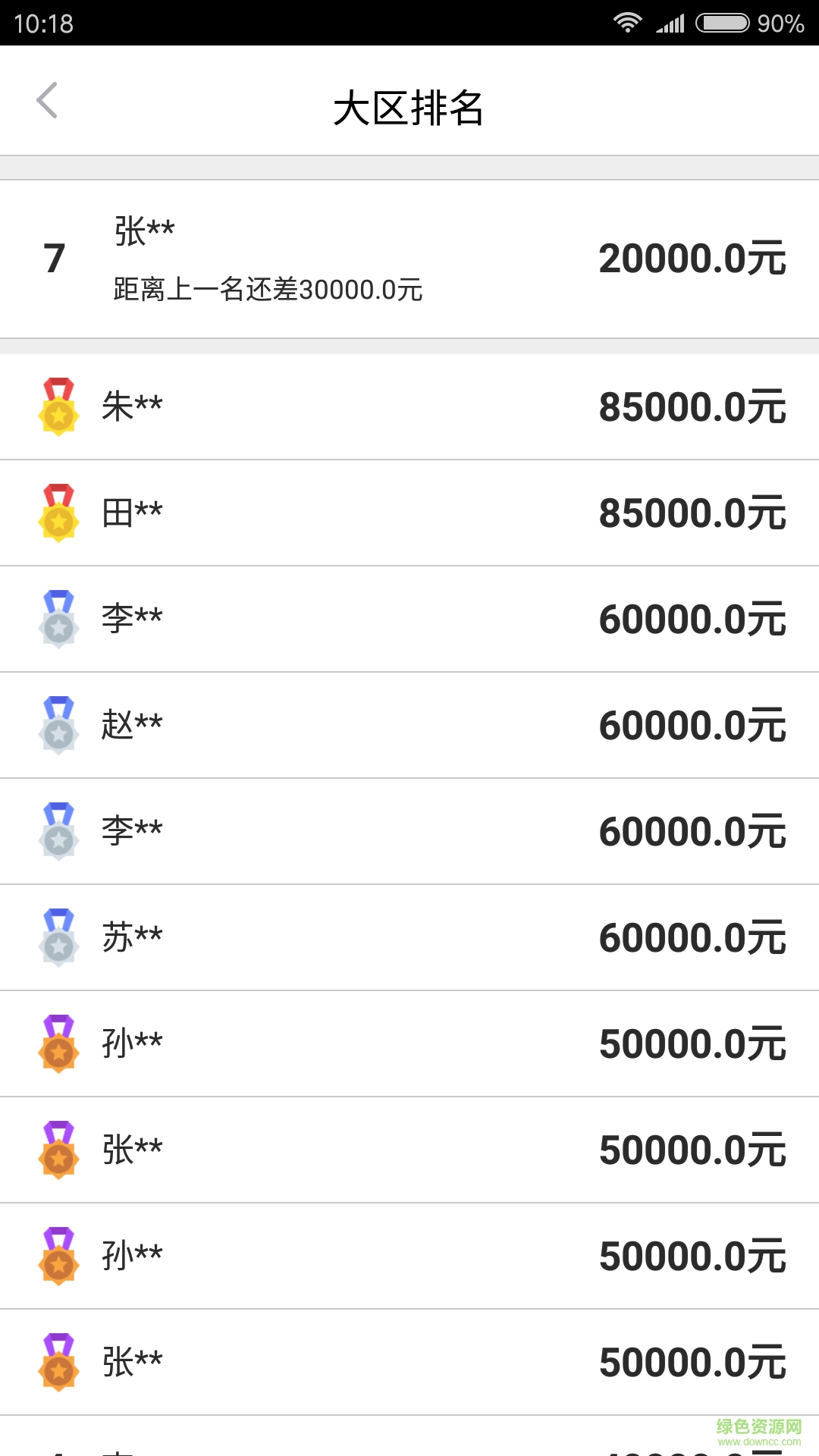
Task: Select the 85000.0元 amount in 朱** row
Action: (x=692, y=407)
